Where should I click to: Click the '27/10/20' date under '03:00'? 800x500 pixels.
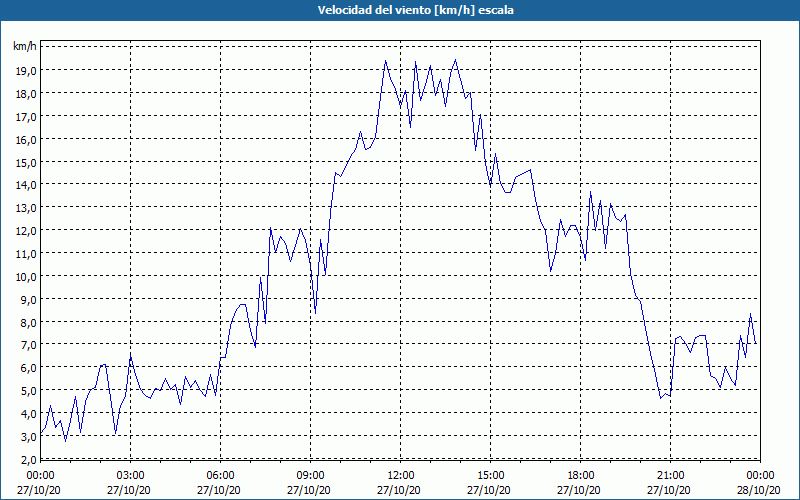tap(129, 490)
